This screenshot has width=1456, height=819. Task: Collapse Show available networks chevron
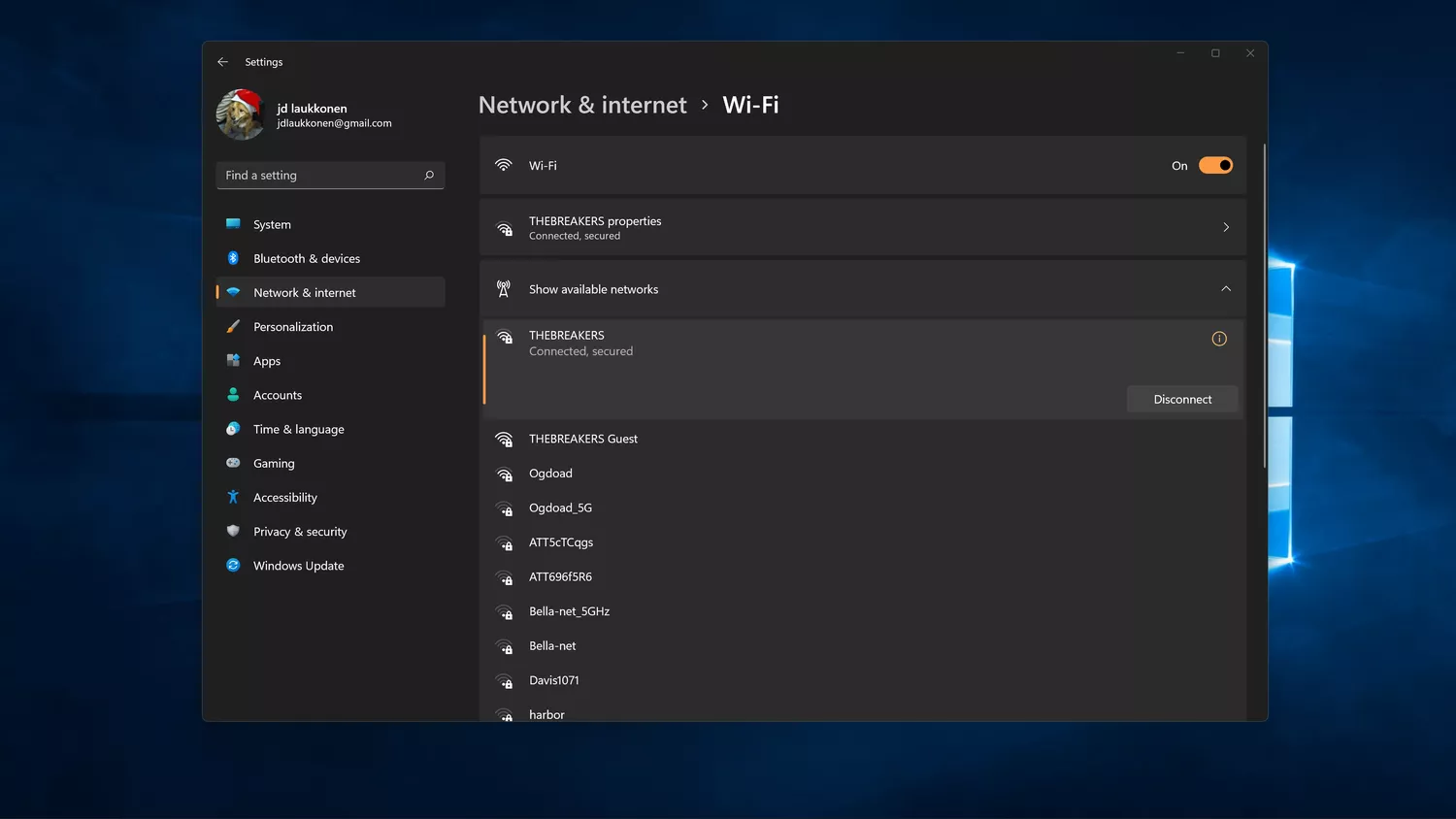pos(1226,289)
